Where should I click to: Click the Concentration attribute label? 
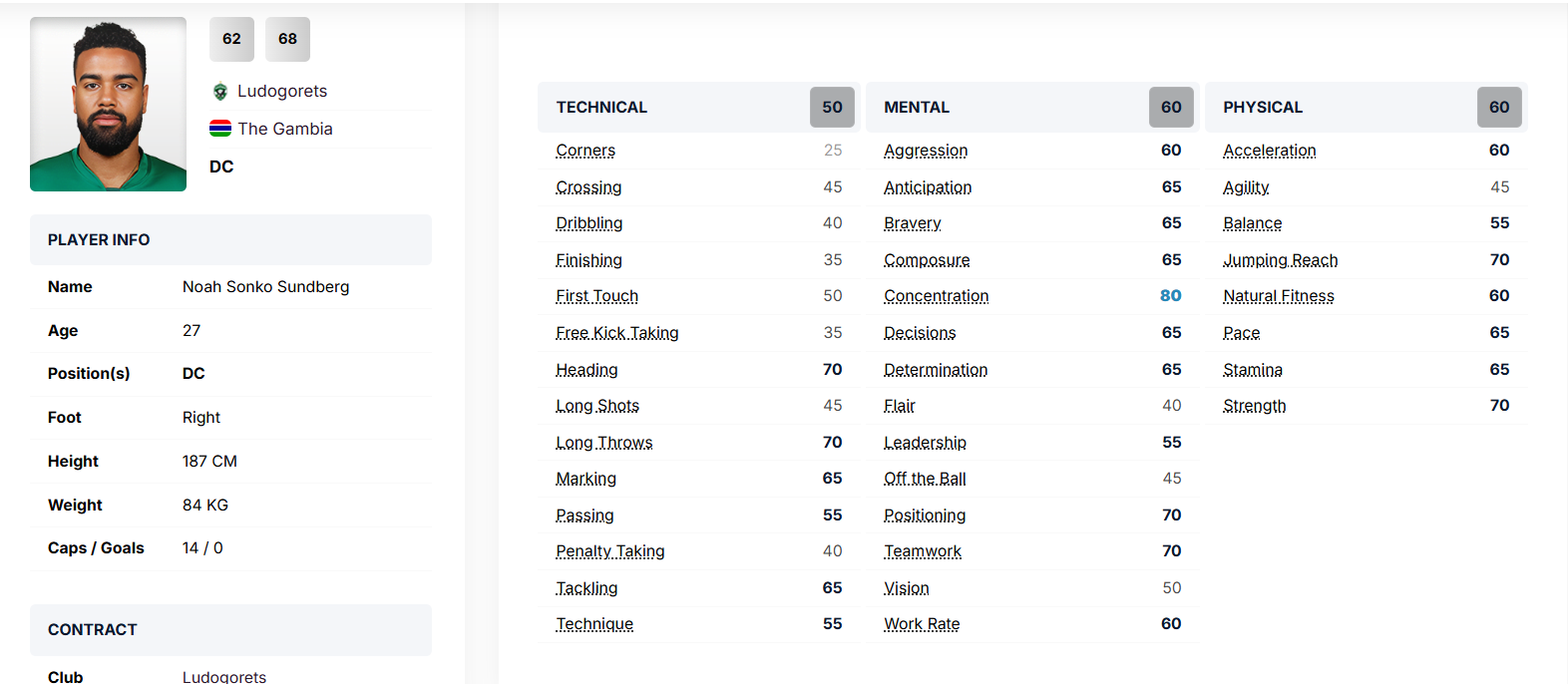click(936, 296)
